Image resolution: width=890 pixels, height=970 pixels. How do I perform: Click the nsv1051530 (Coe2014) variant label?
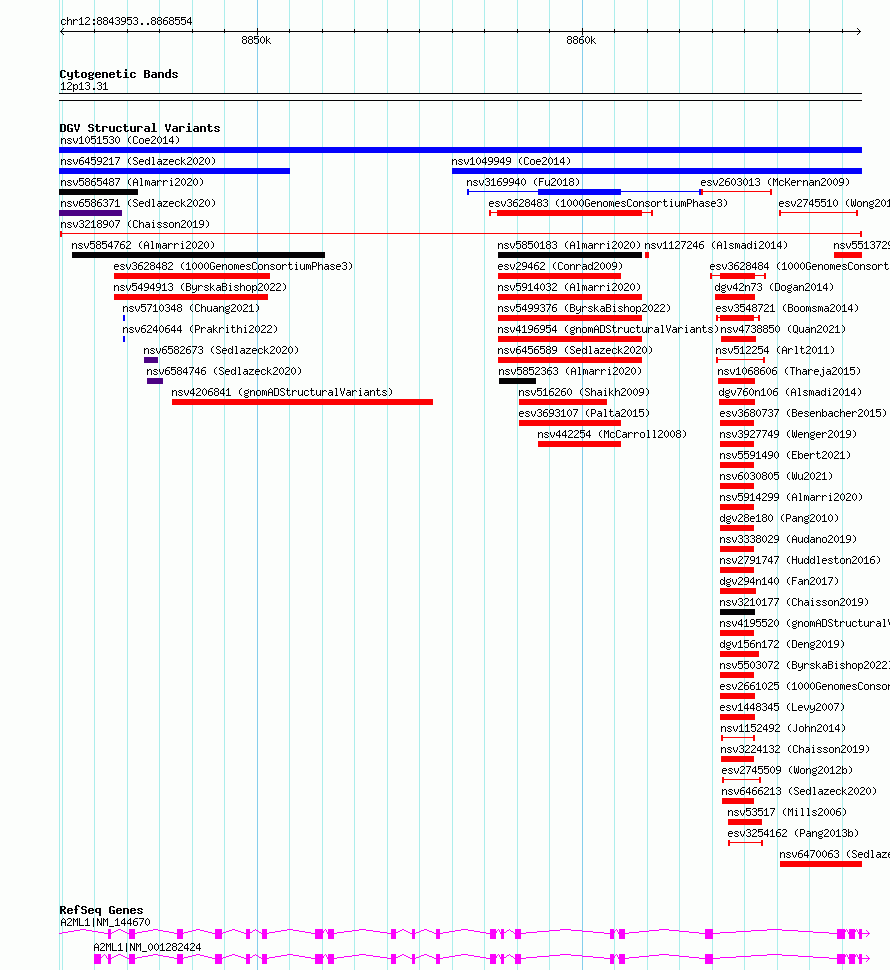120,140
